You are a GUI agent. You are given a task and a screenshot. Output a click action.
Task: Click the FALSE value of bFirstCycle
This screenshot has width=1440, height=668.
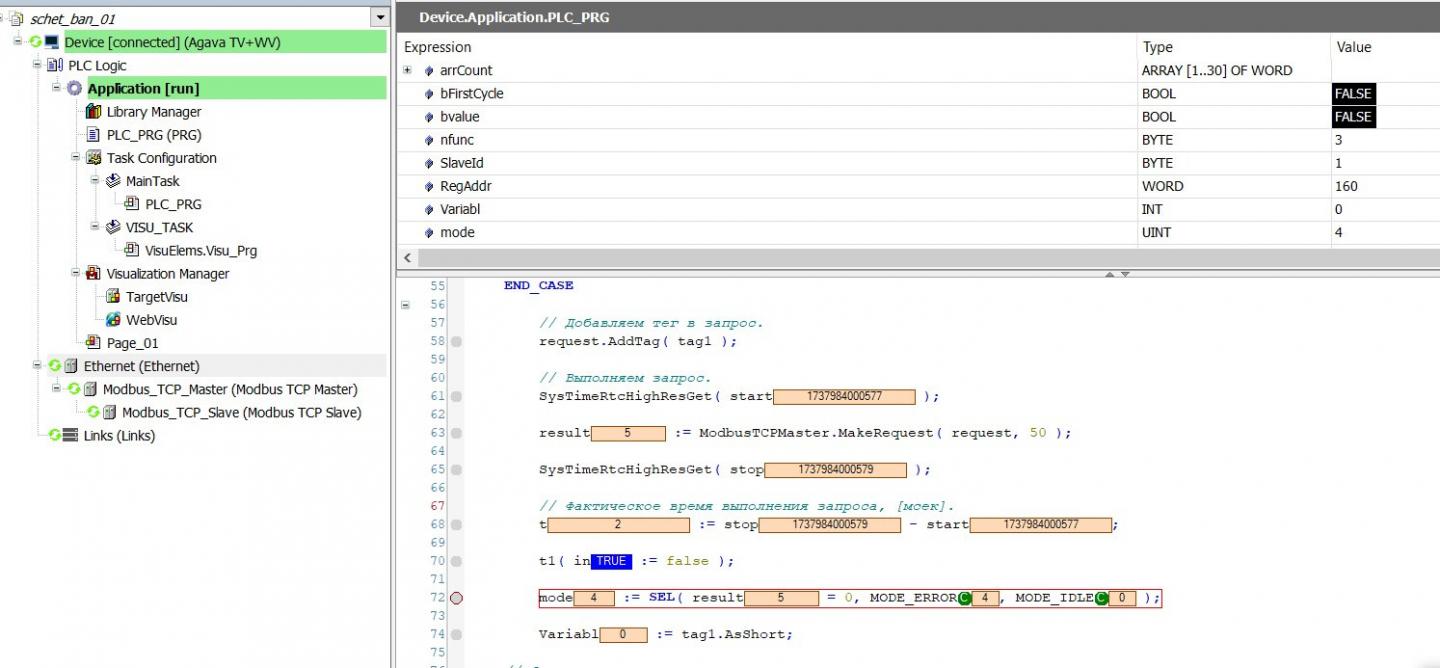pyautogui.click(x=1353, y=94)
